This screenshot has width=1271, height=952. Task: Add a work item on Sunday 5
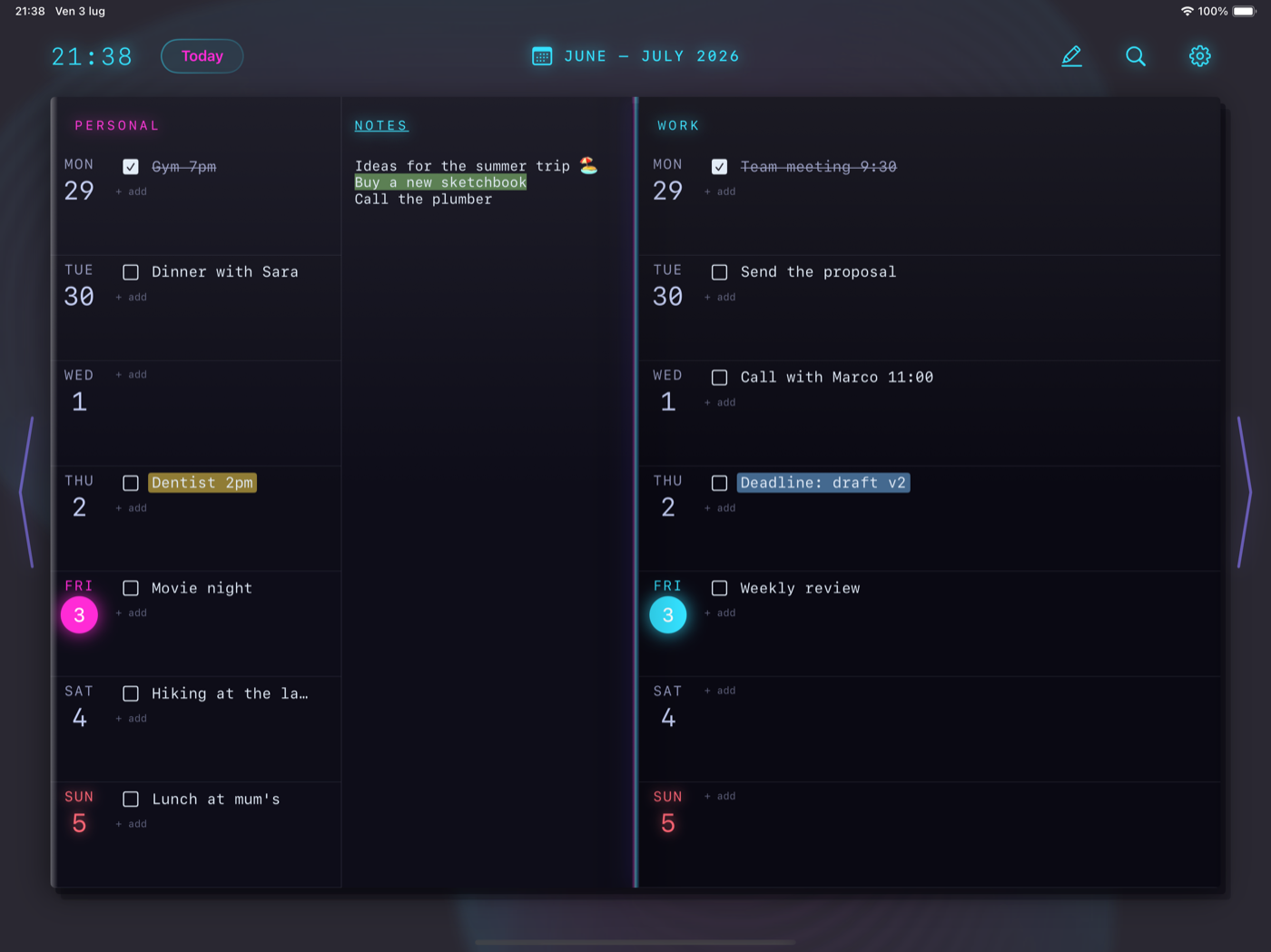tap(720, 796)
